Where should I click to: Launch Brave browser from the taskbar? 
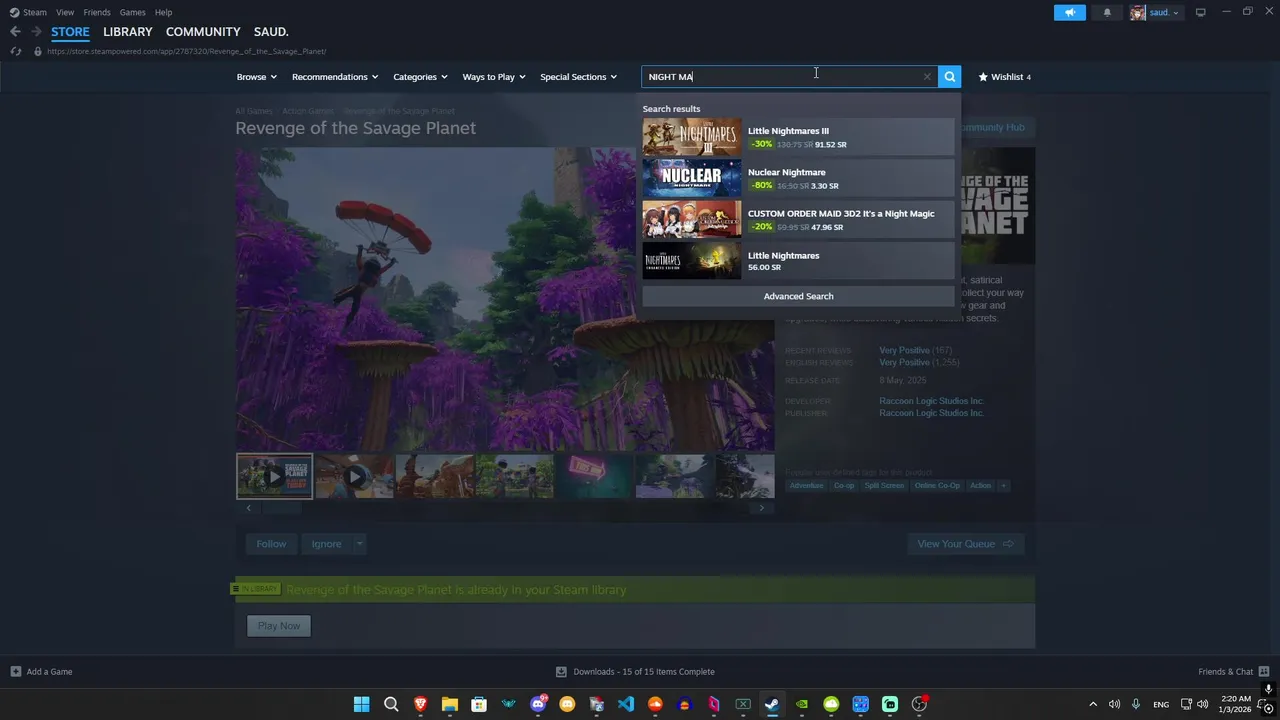[x=420, y=704]
